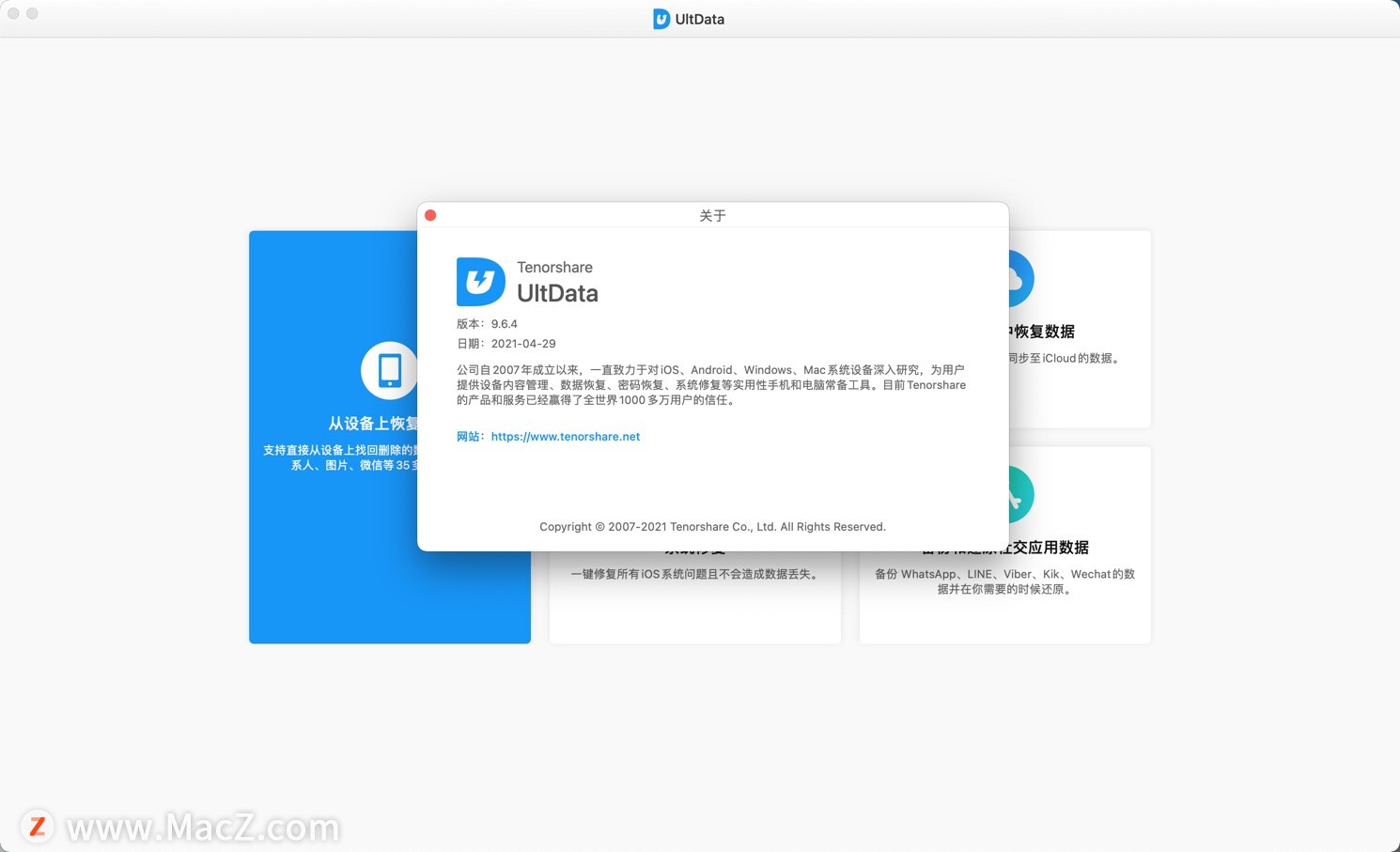Viewport: 1400px width, 852px height.
Task: Click the Copyright 2007-2021 Tenorshare footer text
Action: tap(712, 527)
